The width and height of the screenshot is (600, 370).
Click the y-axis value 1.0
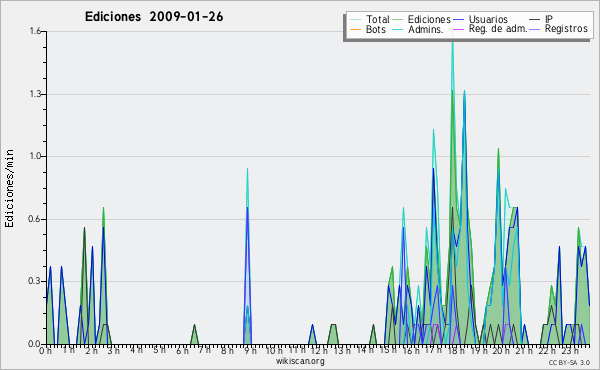pyautogui.click(x=35, y=156)
